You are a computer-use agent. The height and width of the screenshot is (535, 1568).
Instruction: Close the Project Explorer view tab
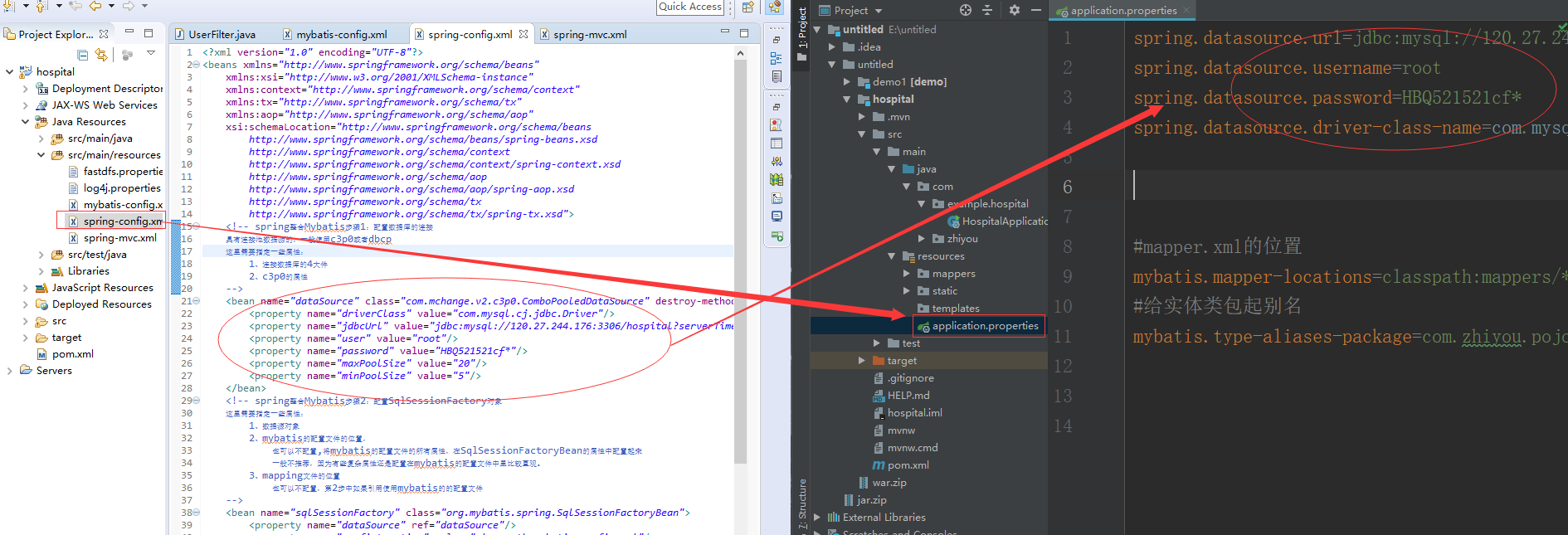point(104,34)
